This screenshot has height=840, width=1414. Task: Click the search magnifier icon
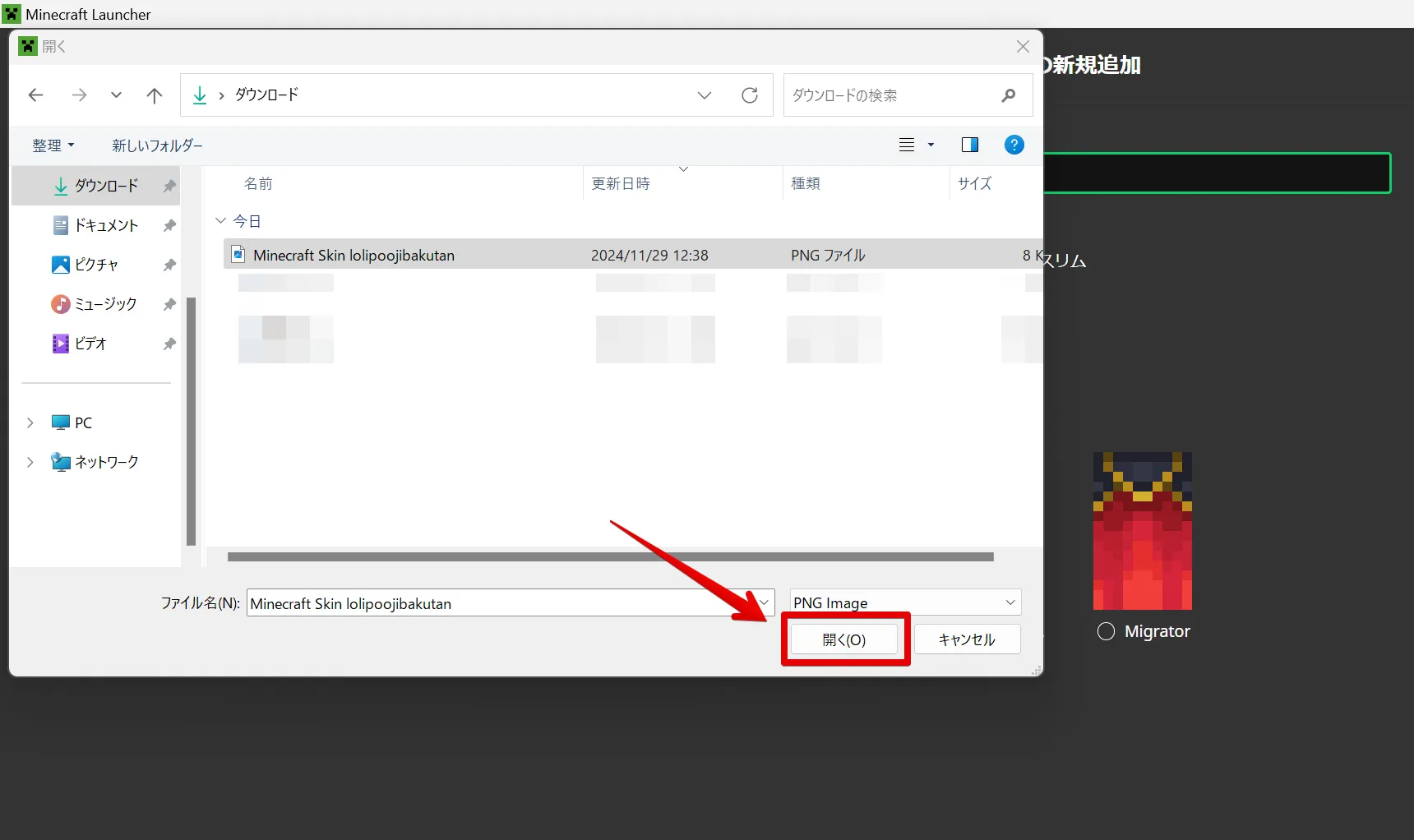click(1009, 95)
